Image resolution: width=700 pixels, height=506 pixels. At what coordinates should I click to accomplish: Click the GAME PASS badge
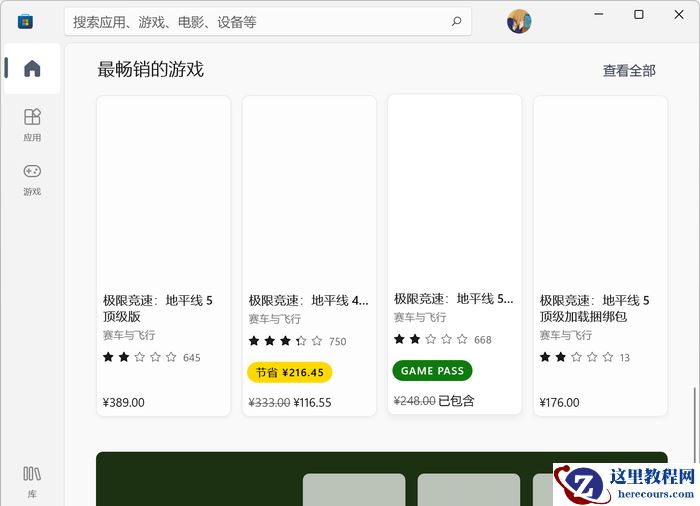click(432, 371)
